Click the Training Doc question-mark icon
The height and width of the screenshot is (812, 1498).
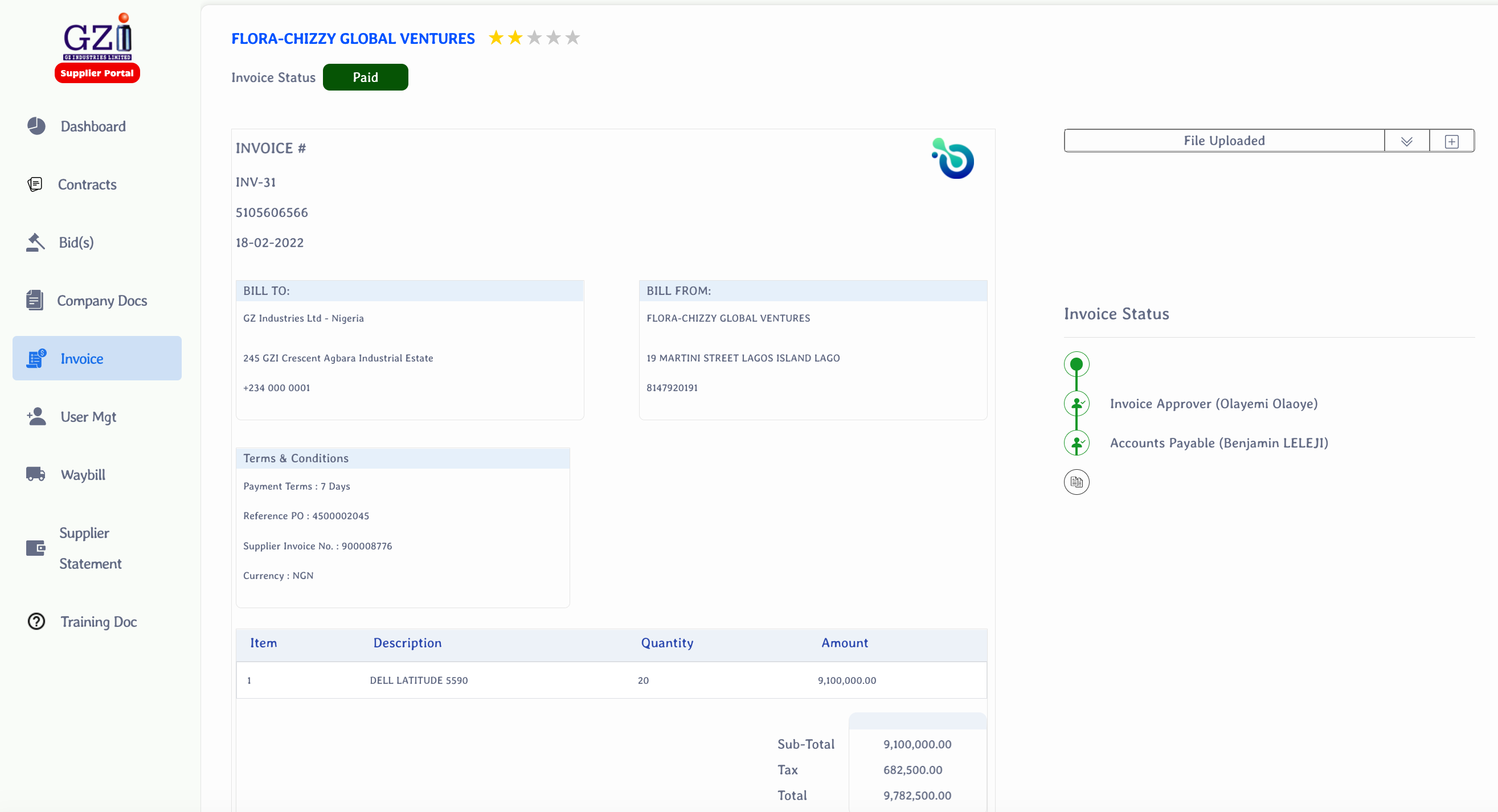click(x=36, y=621)
